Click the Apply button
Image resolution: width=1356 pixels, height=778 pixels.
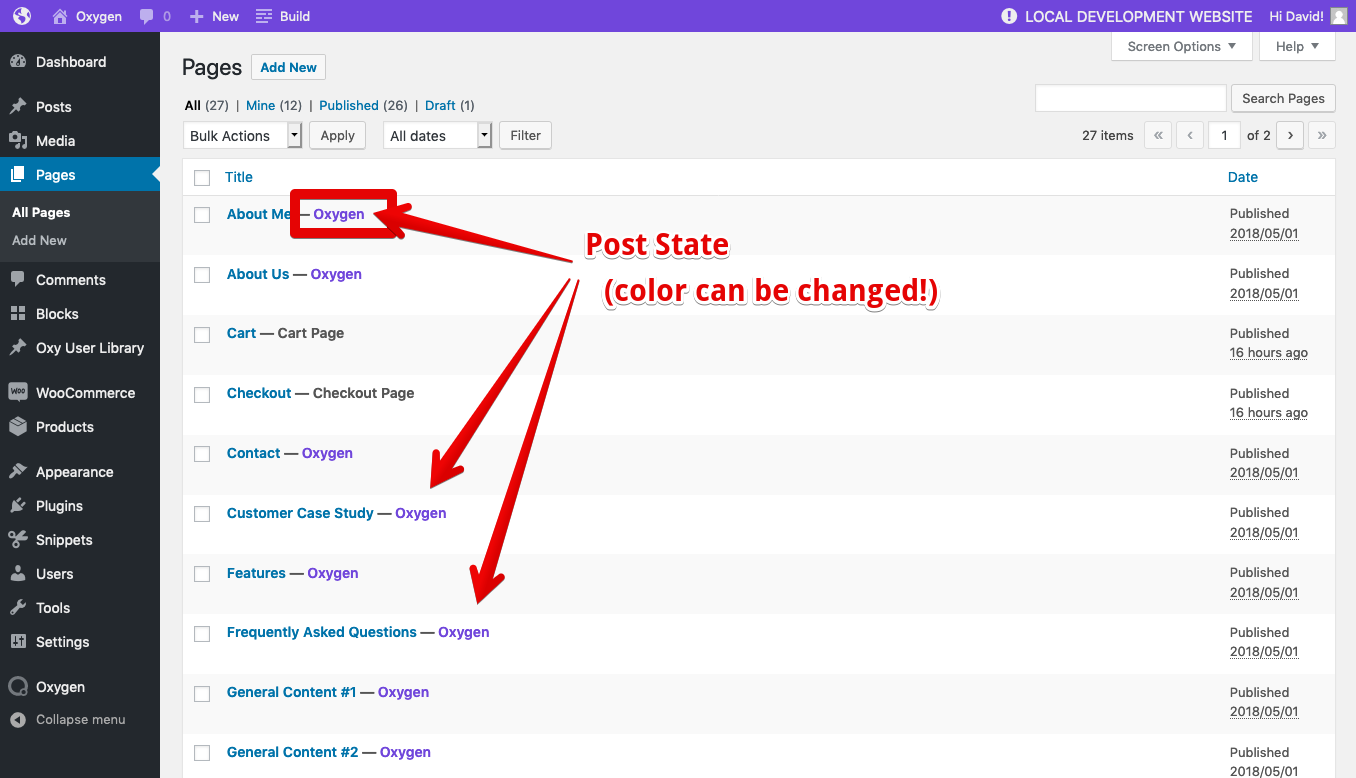(x=337, y=136)
